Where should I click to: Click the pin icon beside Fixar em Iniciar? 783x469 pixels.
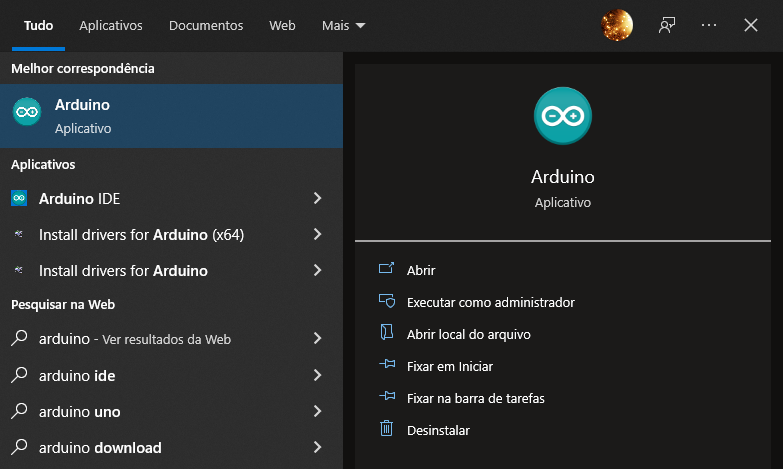click(387, 364)
